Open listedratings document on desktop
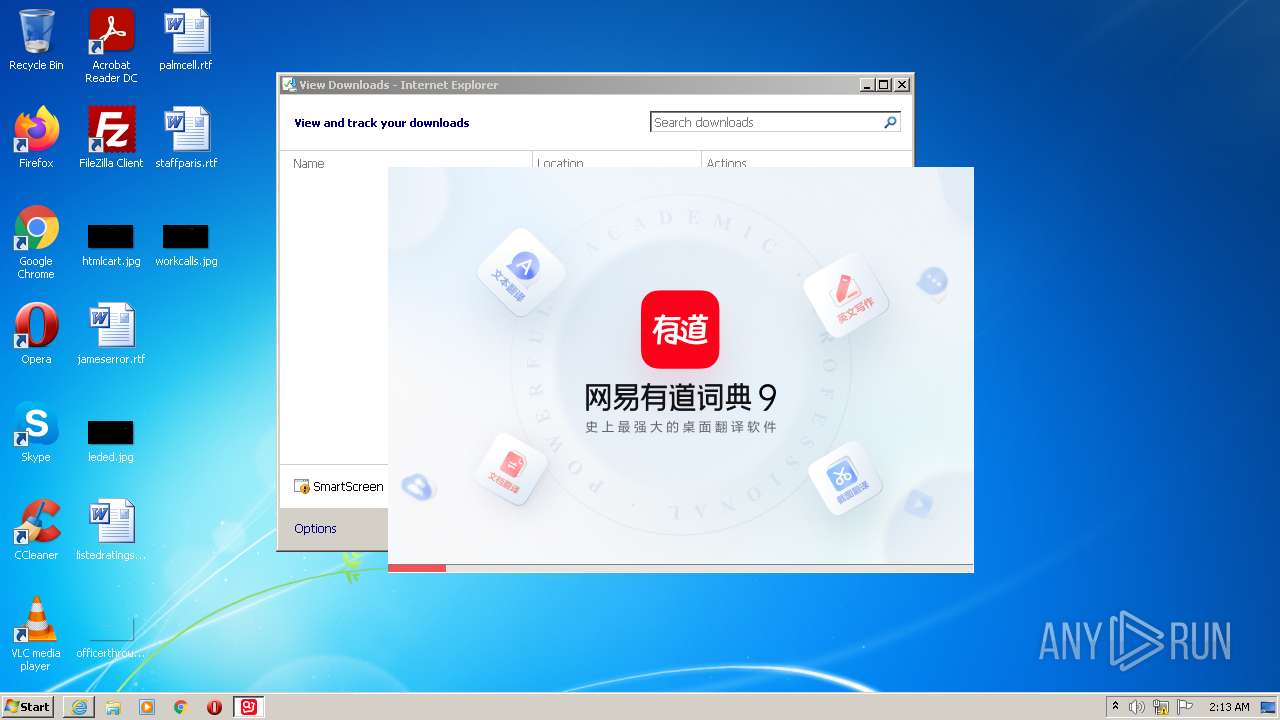 click(111, 529)
